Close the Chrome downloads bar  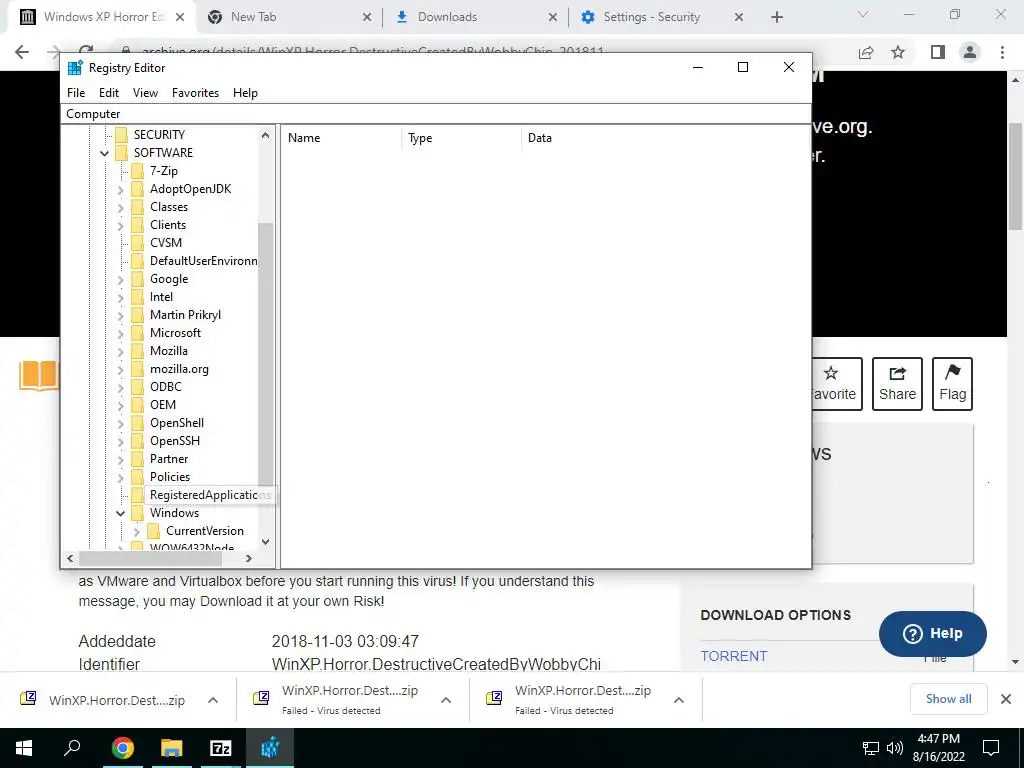[x=1006, y=699]
